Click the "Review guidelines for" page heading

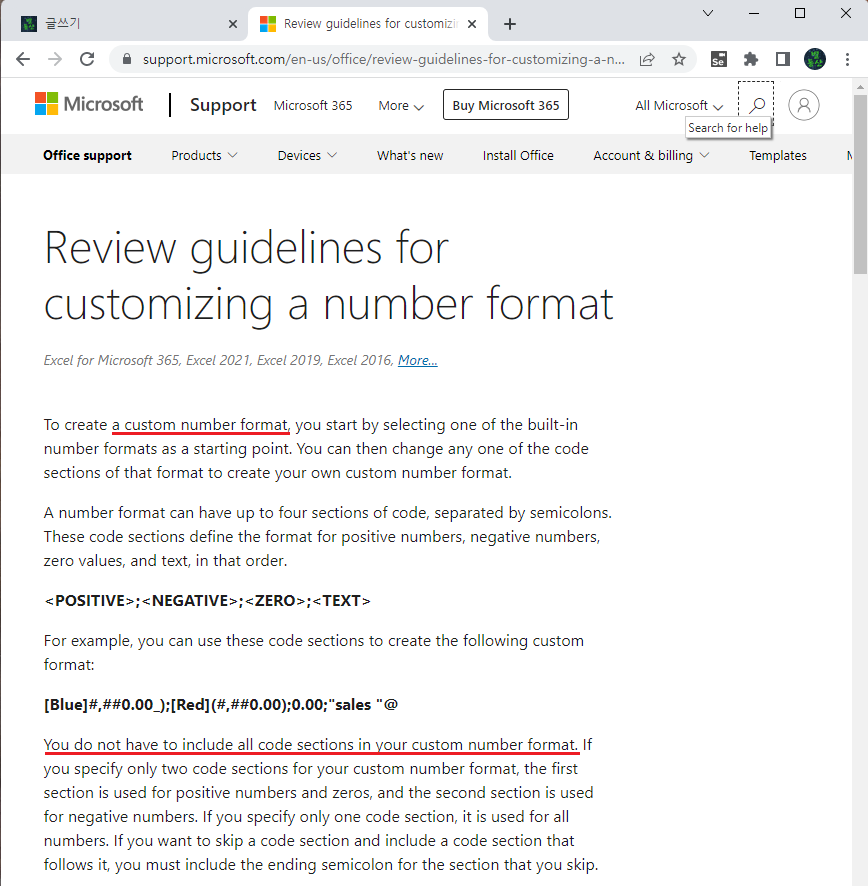246,248
